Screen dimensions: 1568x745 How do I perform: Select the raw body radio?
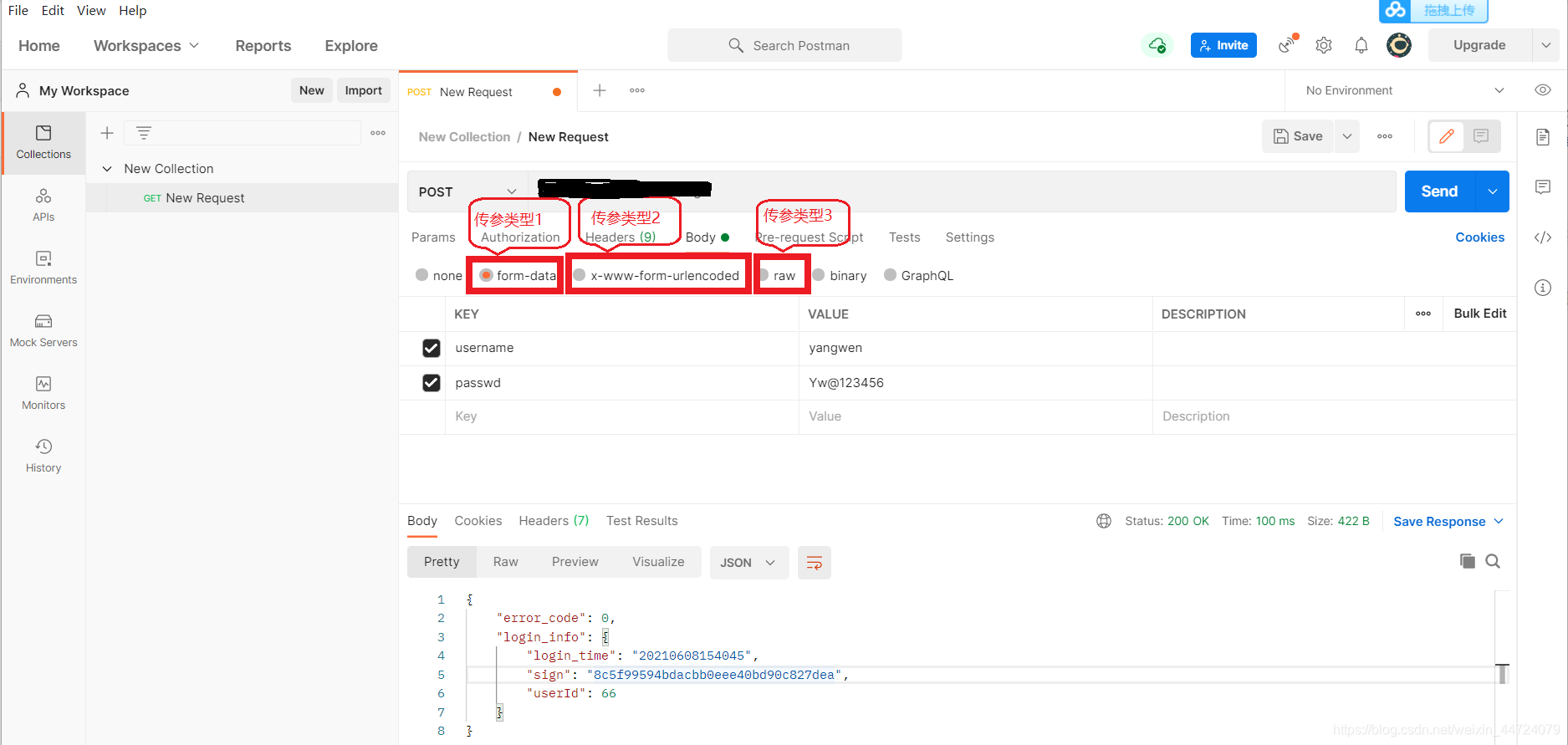[x=764, y=275]
